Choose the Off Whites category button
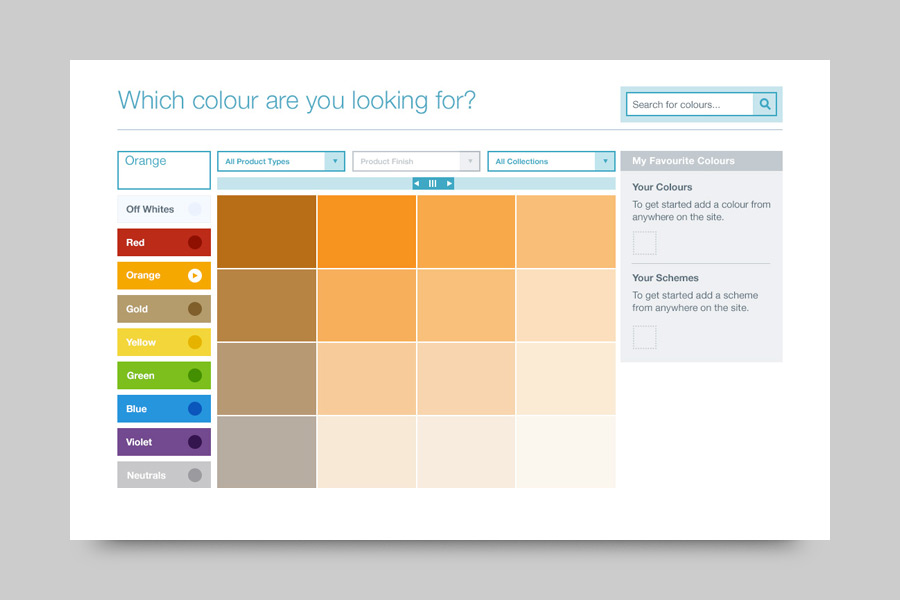 coord(164,209)
